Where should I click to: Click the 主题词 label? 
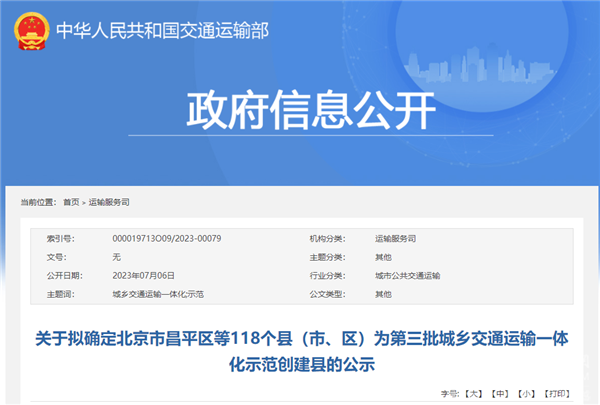(x=61, y=294)
